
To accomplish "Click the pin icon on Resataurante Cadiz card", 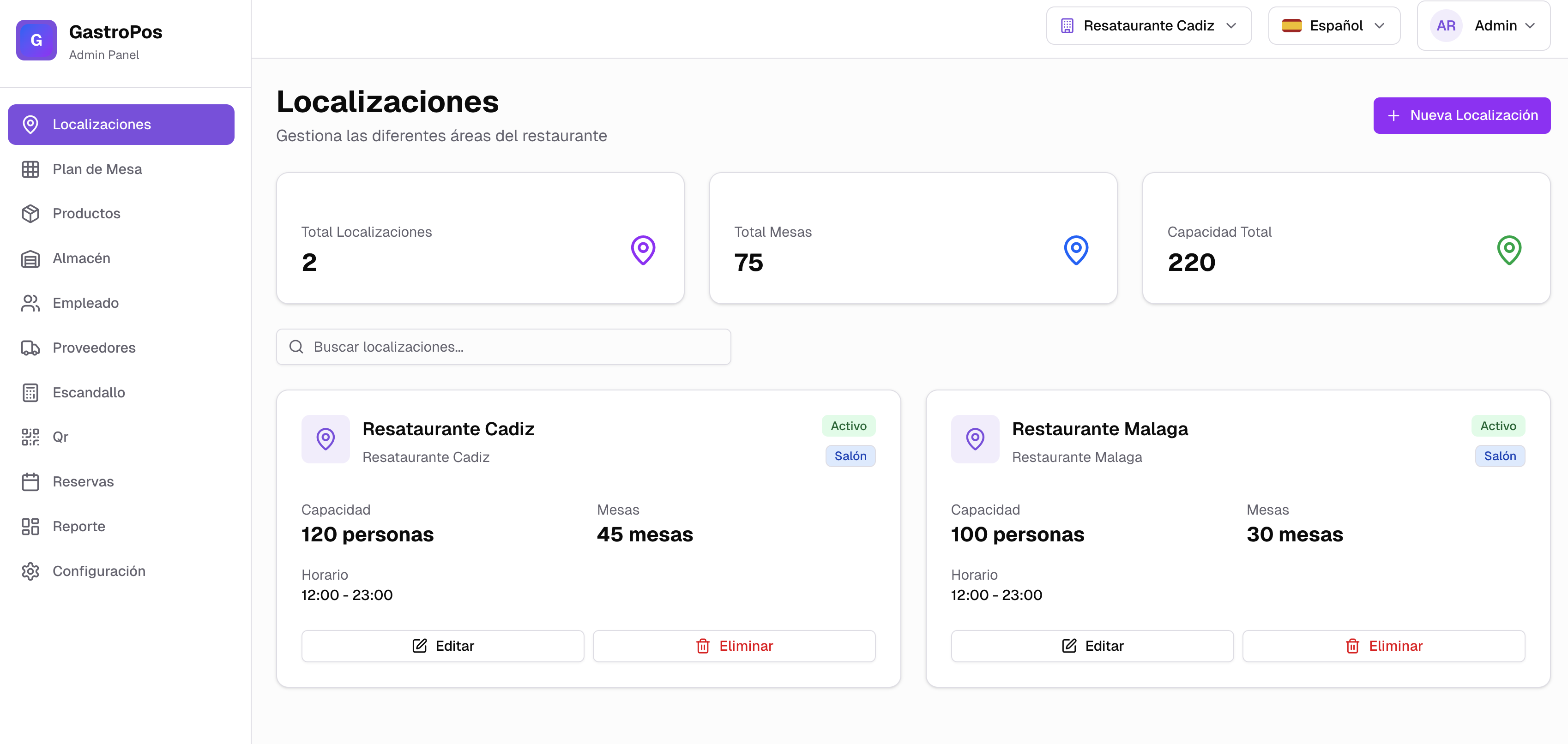I will [x=326, y=438].
